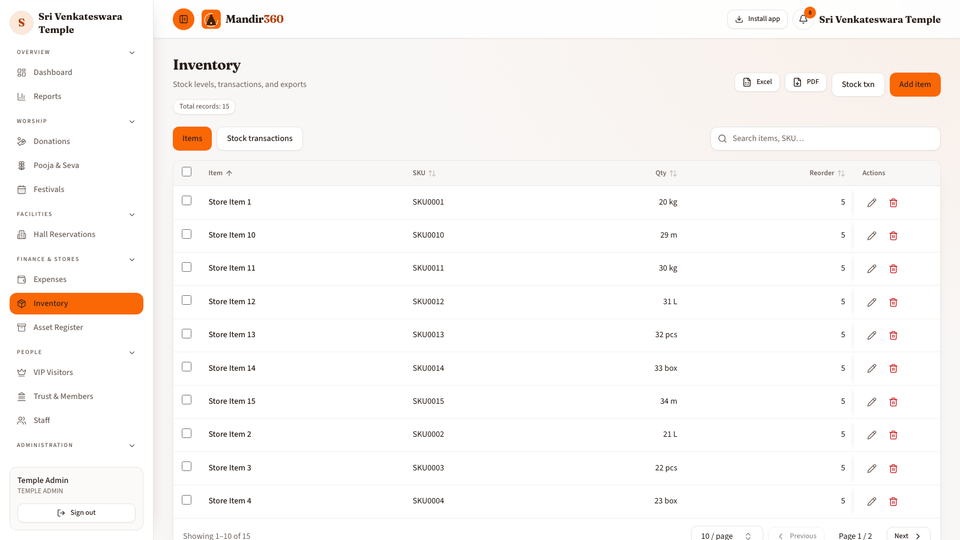960x540 pixels.
Task: Check the box for Store Item 2
Action: coord(187,433)
